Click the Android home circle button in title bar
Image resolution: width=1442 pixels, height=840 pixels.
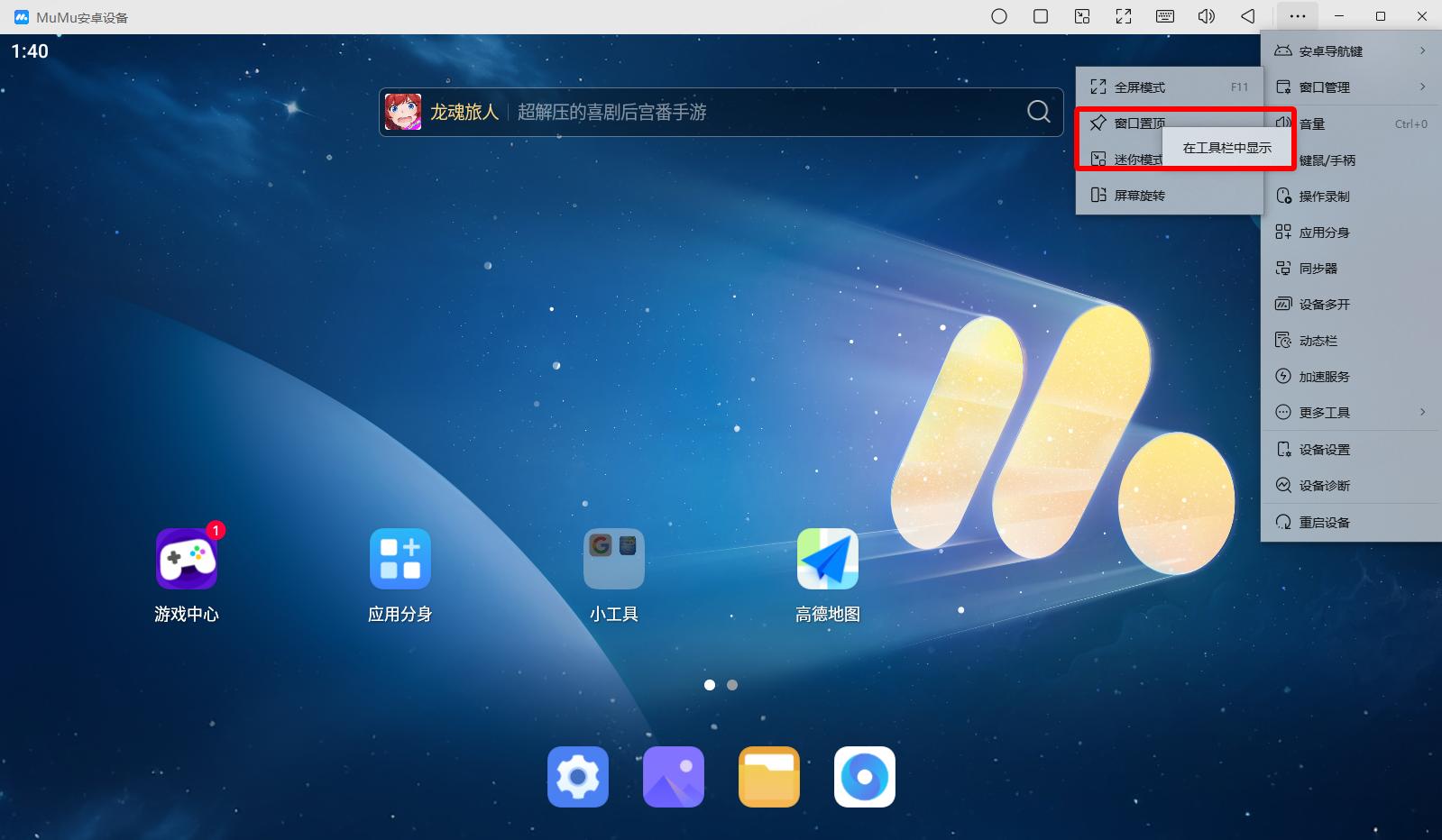(x=998, y=16)
